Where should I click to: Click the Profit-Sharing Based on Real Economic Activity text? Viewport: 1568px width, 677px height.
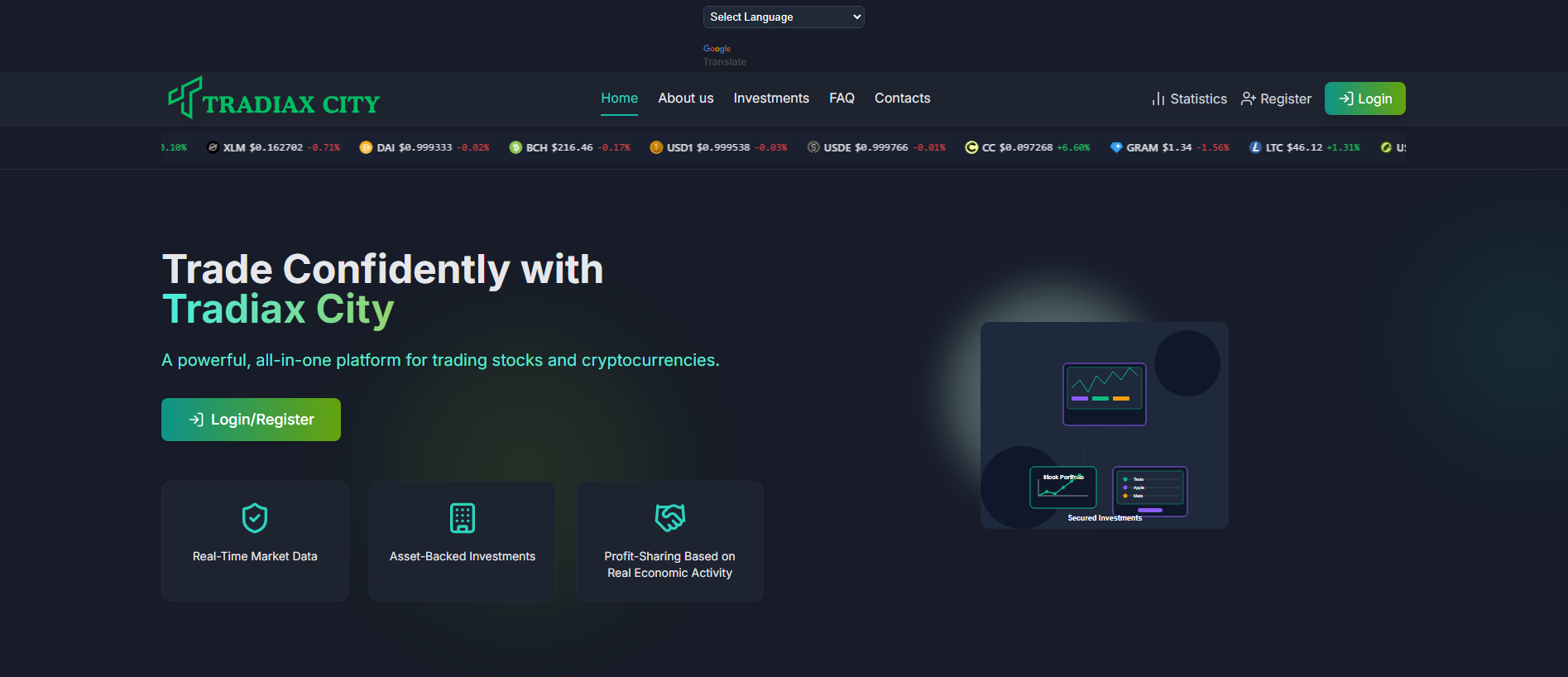[670, 564]
